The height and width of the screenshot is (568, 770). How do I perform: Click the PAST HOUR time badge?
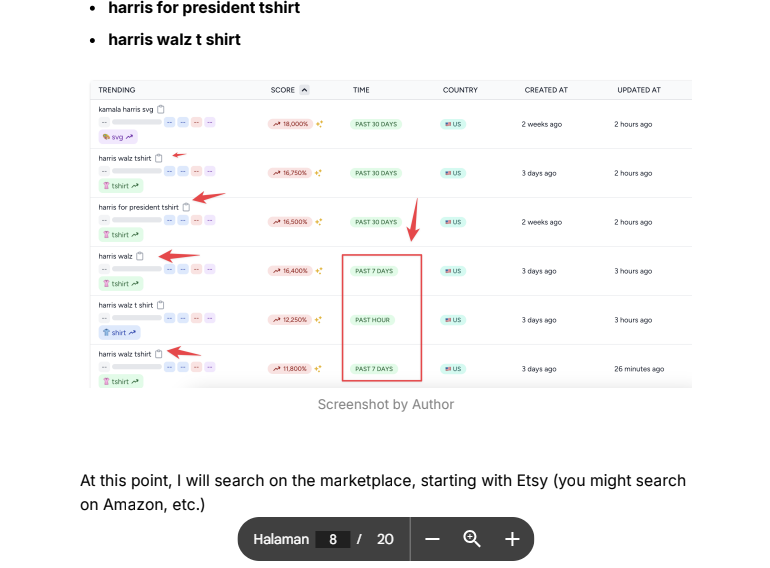pos(372,320)
